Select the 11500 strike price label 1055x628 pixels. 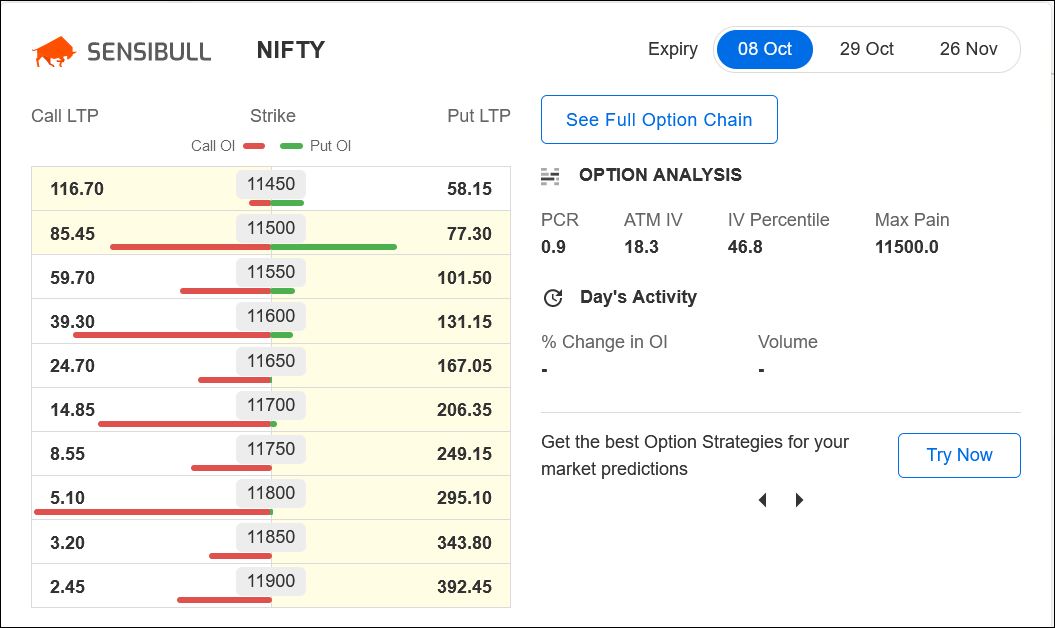(271, 228)
